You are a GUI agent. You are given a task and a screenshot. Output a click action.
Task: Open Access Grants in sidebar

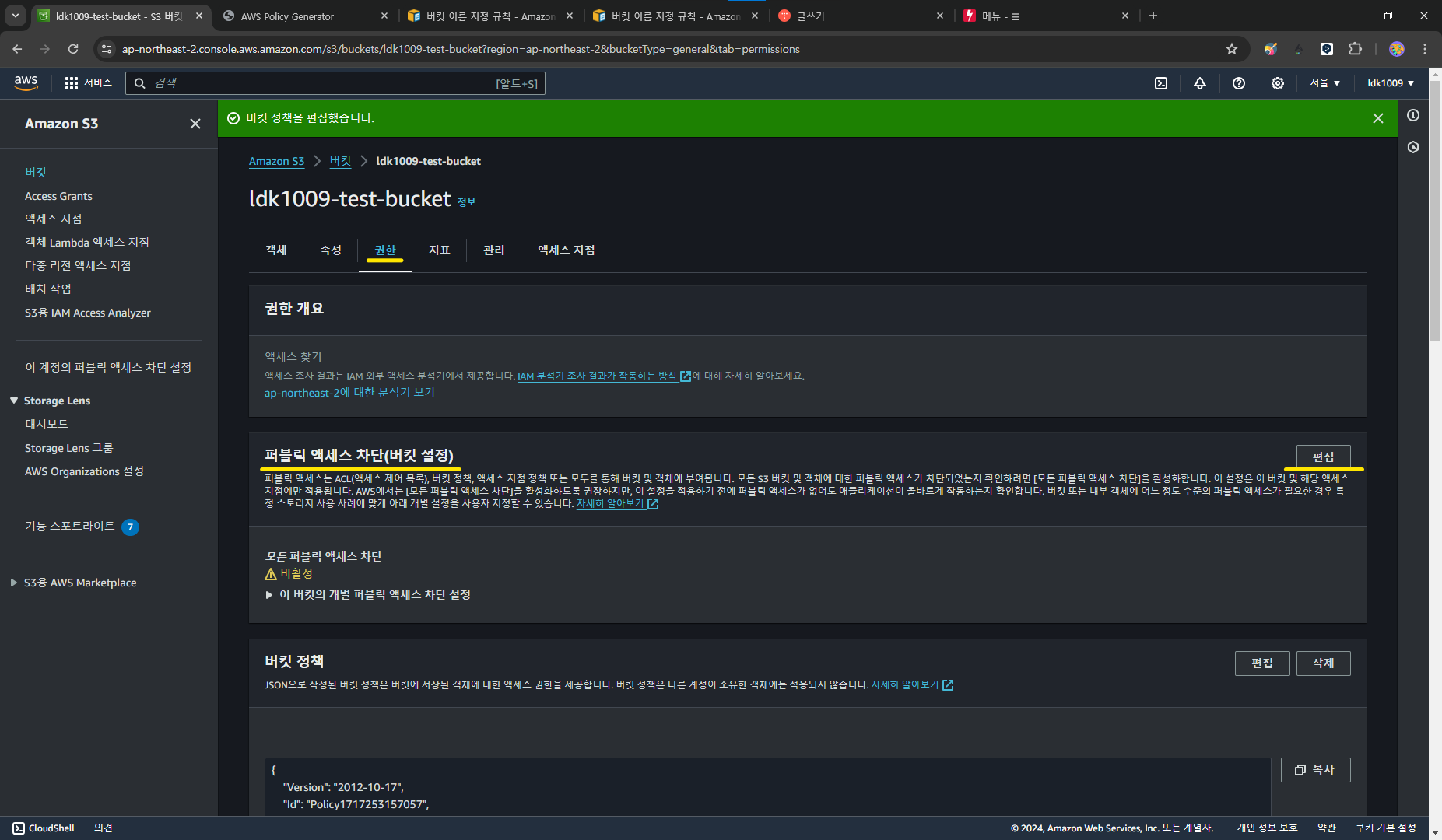point(58,197)
